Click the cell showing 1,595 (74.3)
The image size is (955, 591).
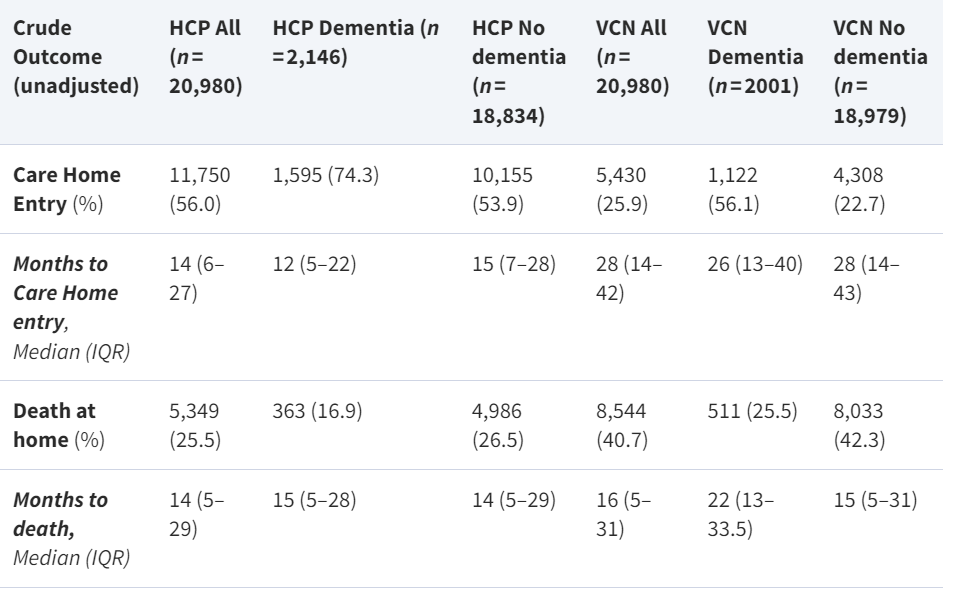(325, 175)
